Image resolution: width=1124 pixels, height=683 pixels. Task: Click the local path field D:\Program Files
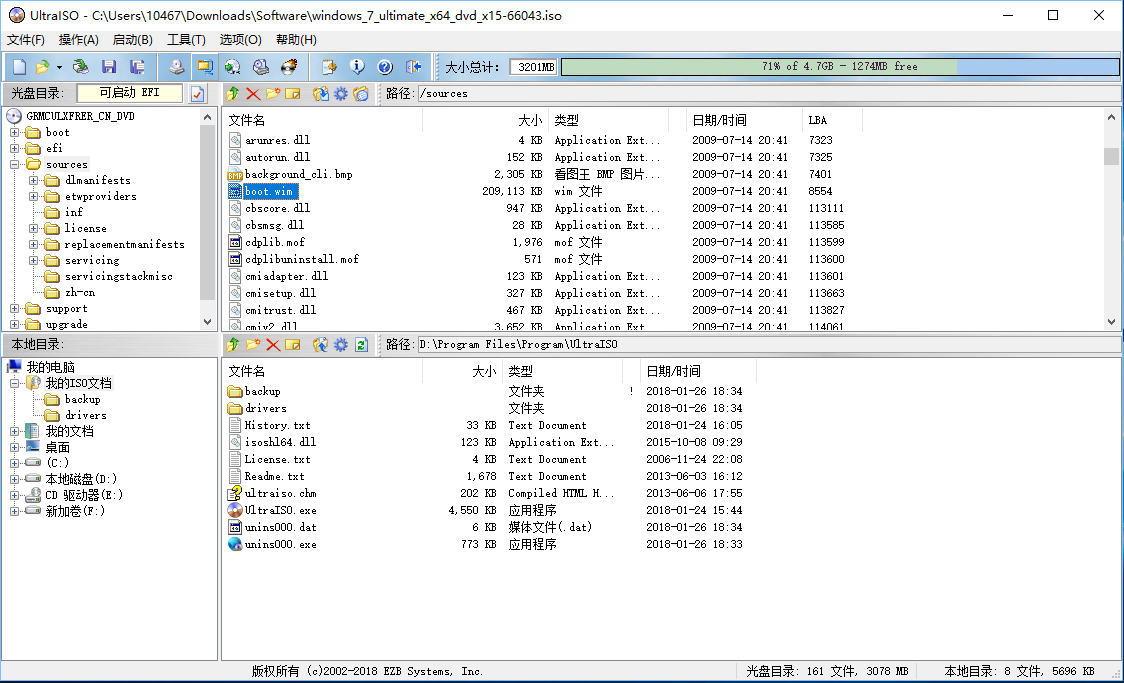click(x=769, y=345)
